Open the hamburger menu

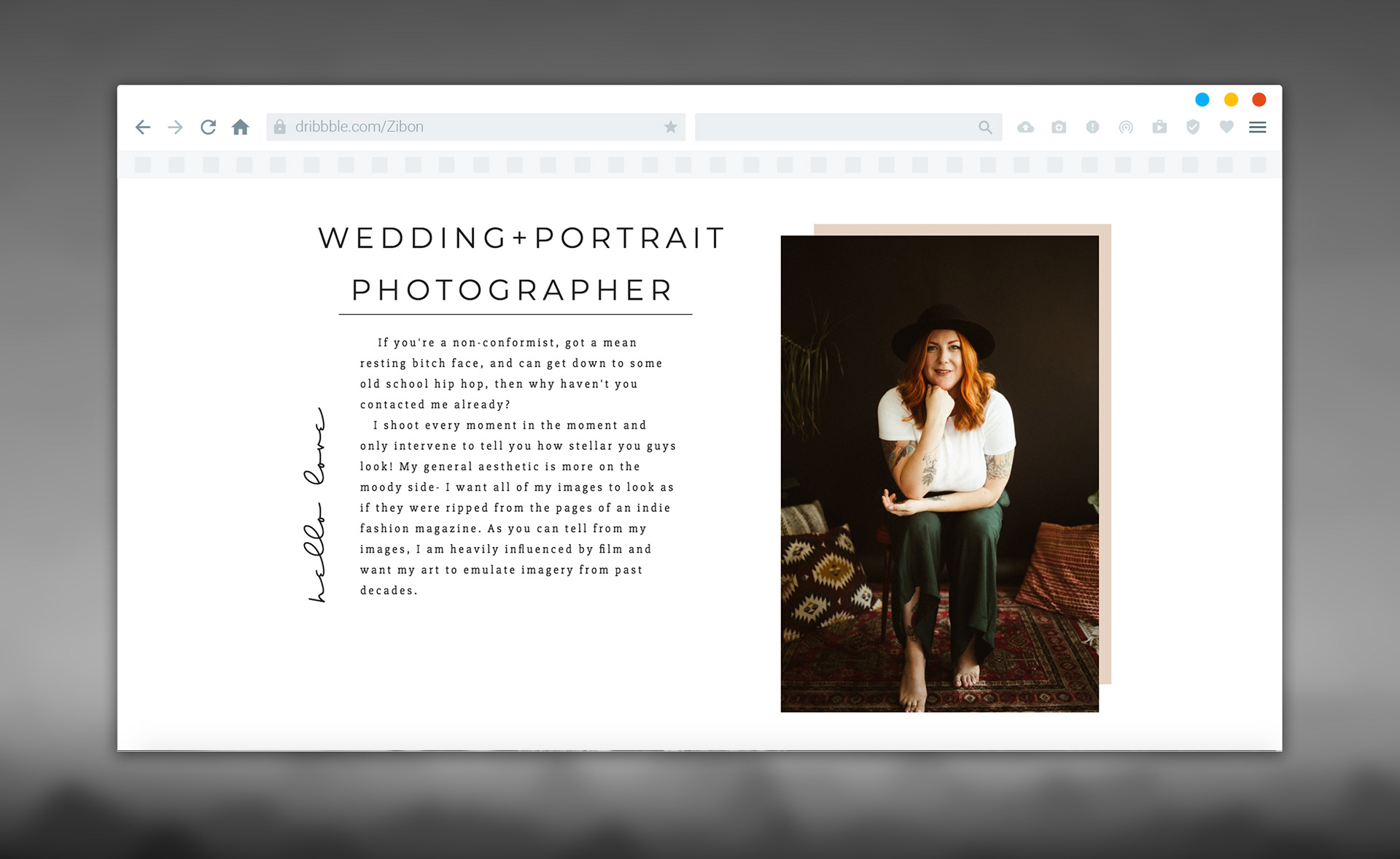[1257, 127]
